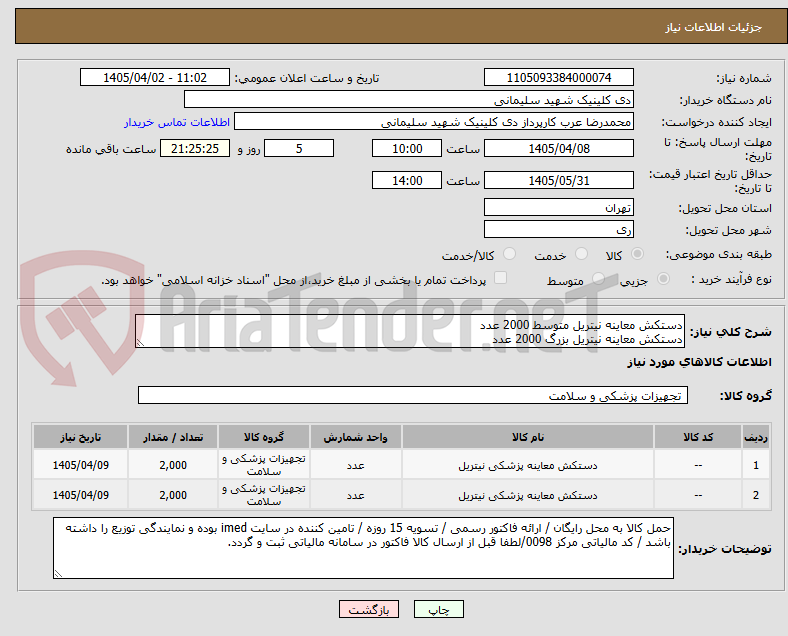Screen dimensions: 788x636
Task: Click the توضیحات خریدار label
Action: tap(725, 549)
